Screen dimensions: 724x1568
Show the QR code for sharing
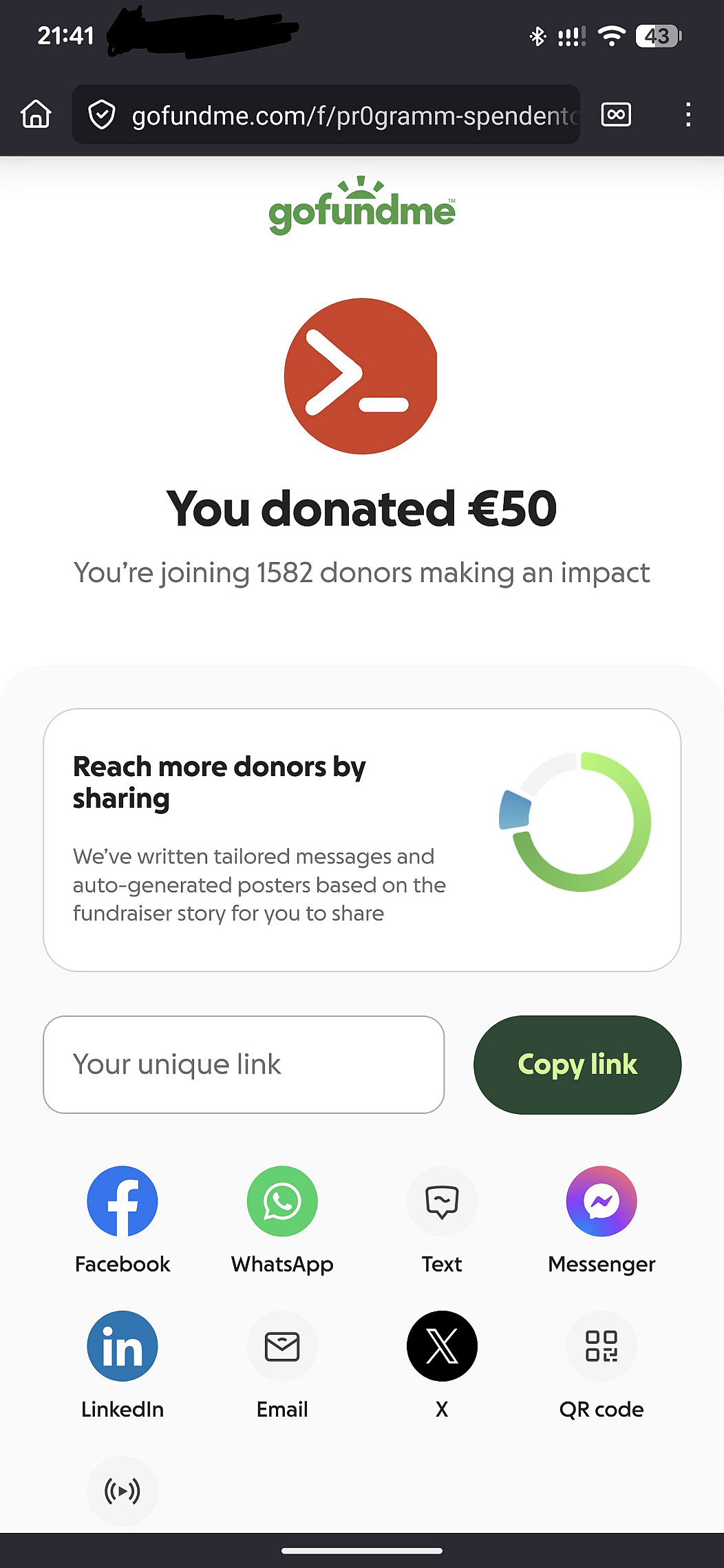pyautogui.click(x=601, y=1346)
